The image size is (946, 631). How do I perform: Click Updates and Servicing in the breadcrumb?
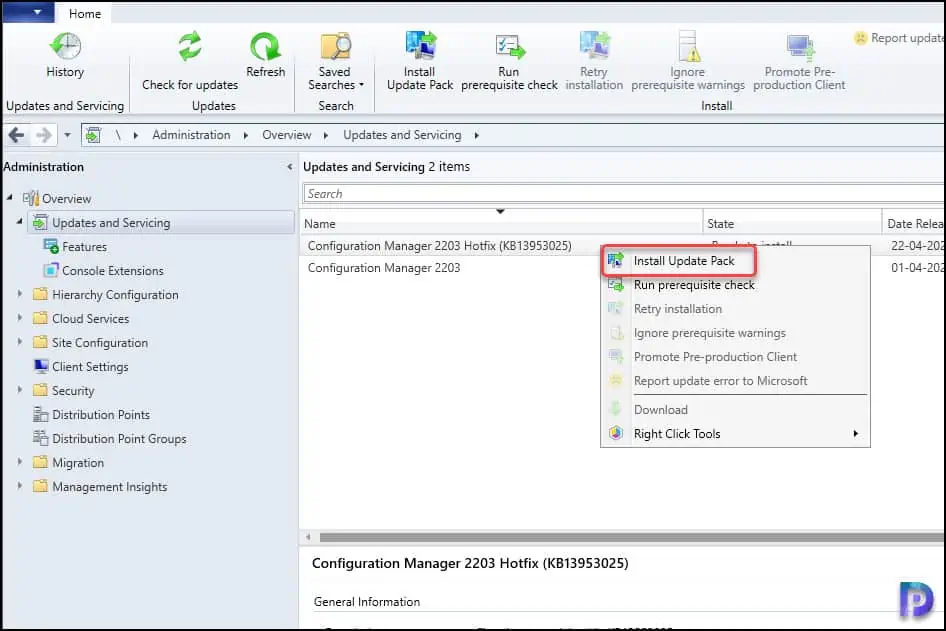pyautogui.click(x=402, y=135)
